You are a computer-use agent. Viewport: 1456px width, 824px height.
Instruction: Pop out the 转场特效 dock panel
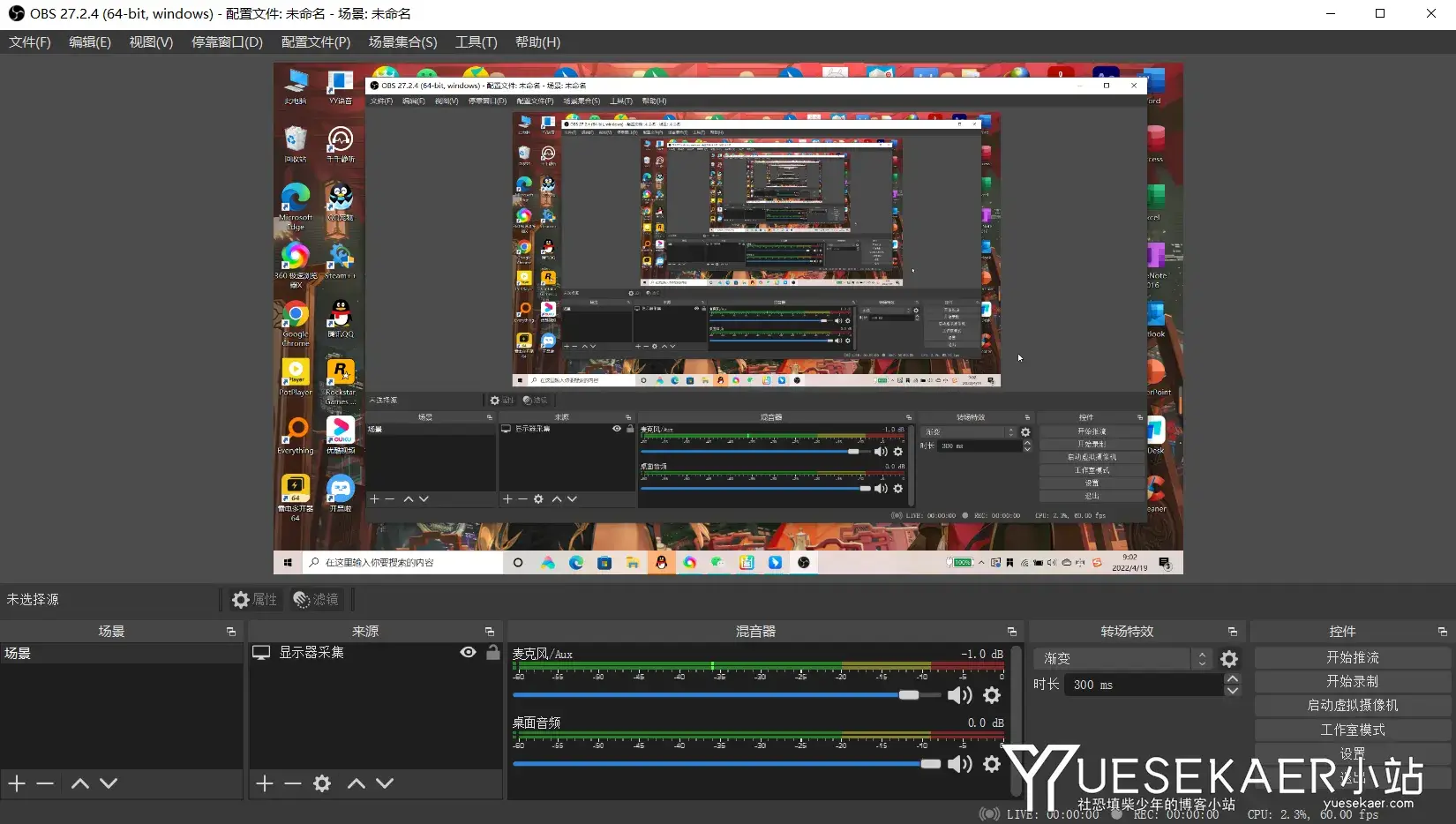(1233, 632)
